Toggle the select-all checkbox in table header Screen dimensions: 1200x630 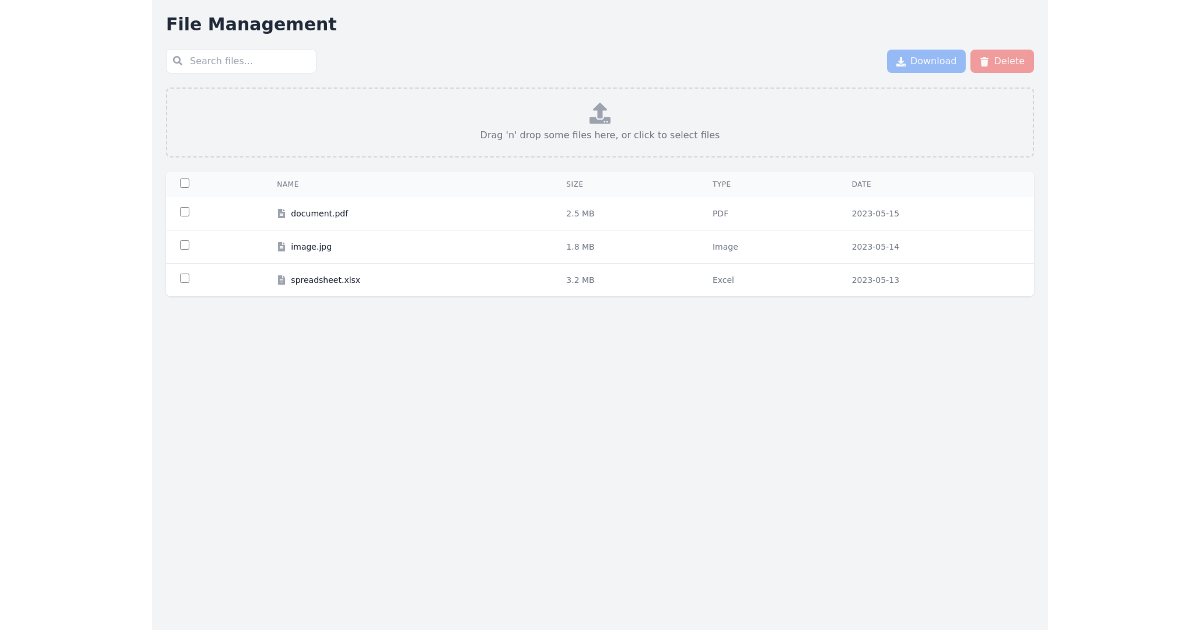tap(185, 183)
